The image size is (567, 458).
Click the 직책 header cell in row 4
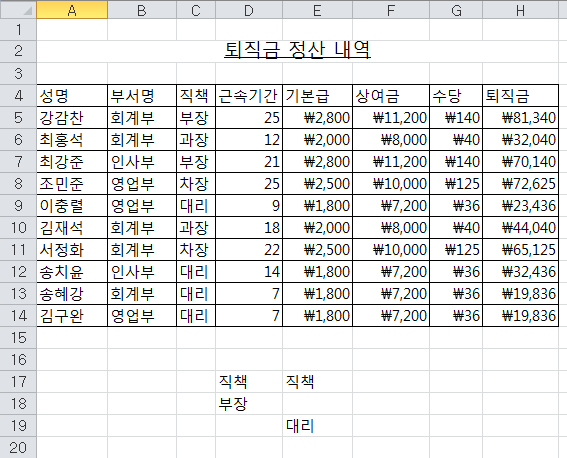coord(196,96)
